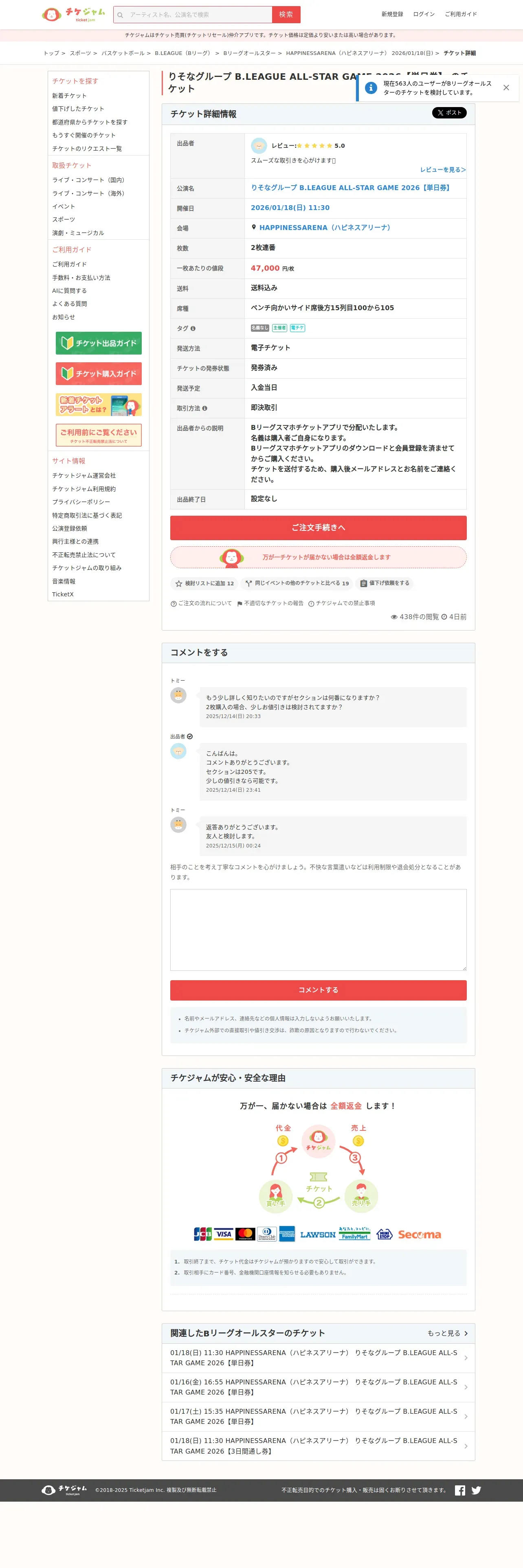Open よくある質問 in sidebar
This screenshot has height=1568, width=523.
pyautogui.click(x=69, y=304)
